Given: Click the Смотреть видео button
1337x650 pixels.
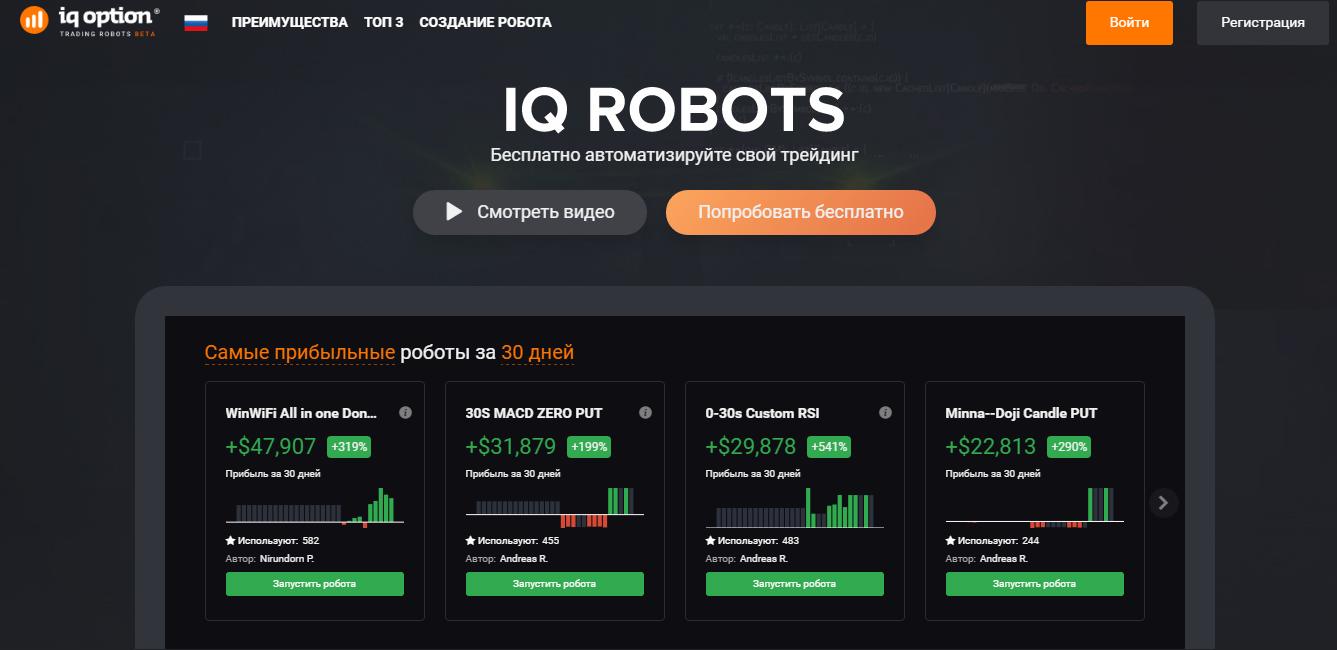Looking at the screenshot, I should 530,212.
